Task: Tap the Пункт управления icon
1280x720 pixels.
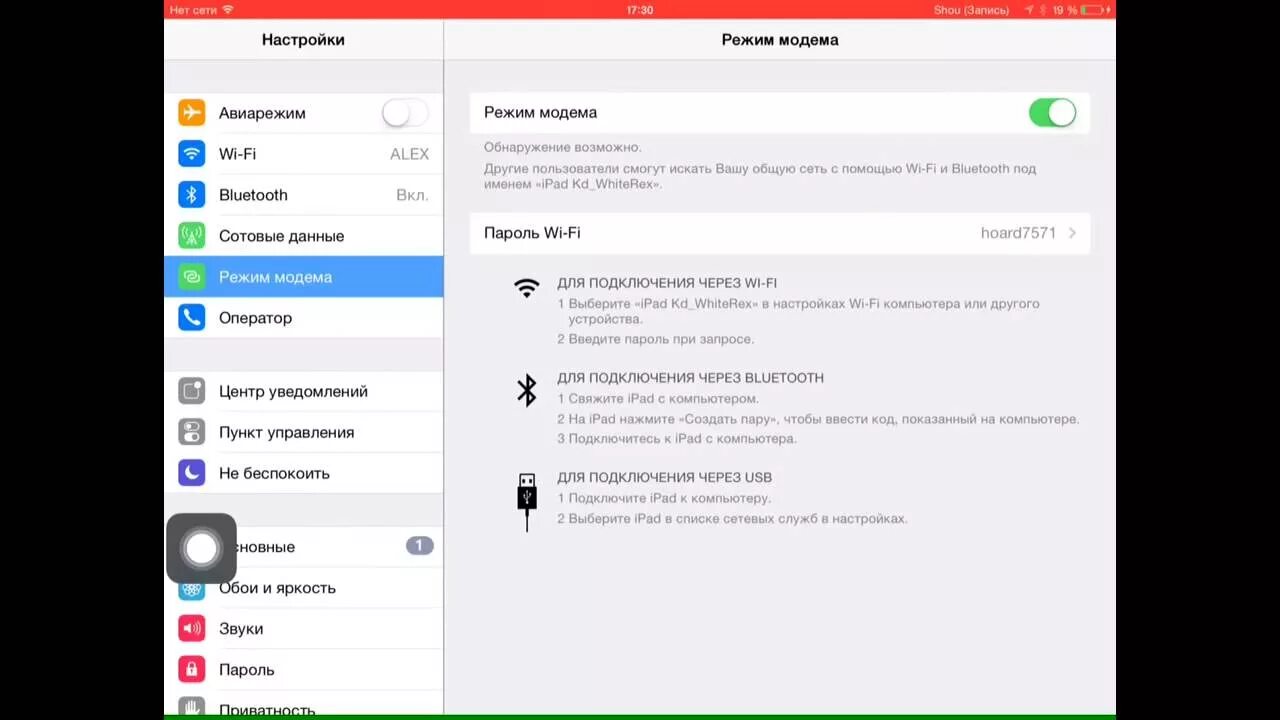Action: click(191, 432)
